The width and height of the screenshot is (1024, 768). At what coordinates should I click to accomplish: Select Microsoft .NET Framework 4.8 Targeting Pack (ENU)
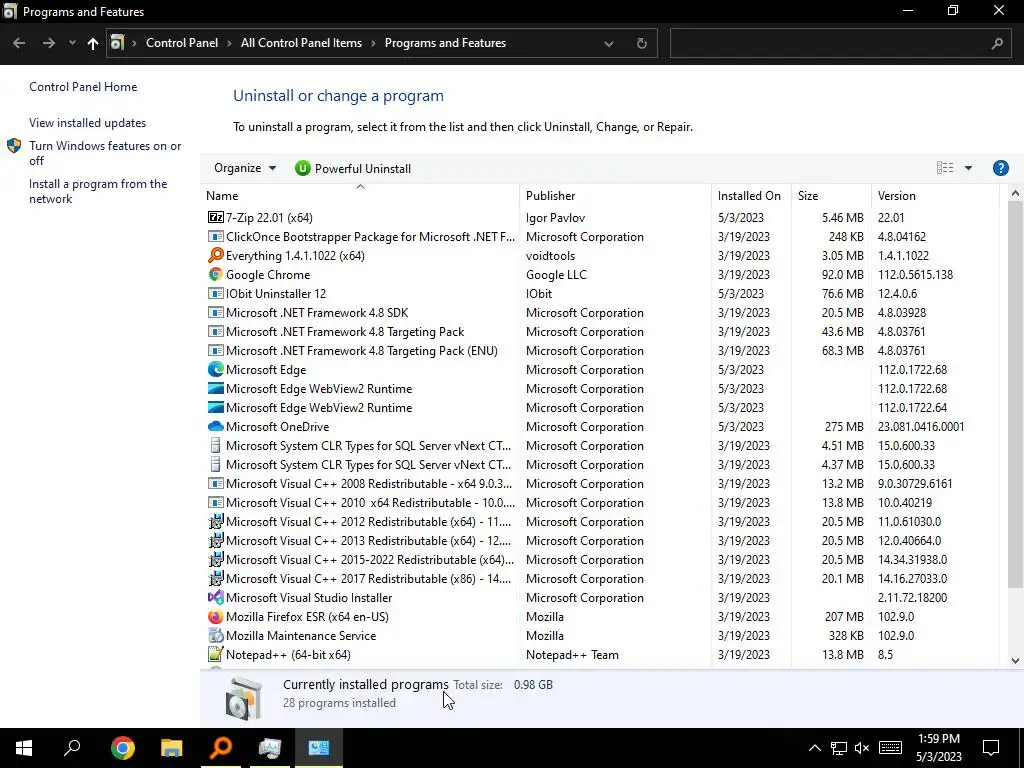click(600, 350)
